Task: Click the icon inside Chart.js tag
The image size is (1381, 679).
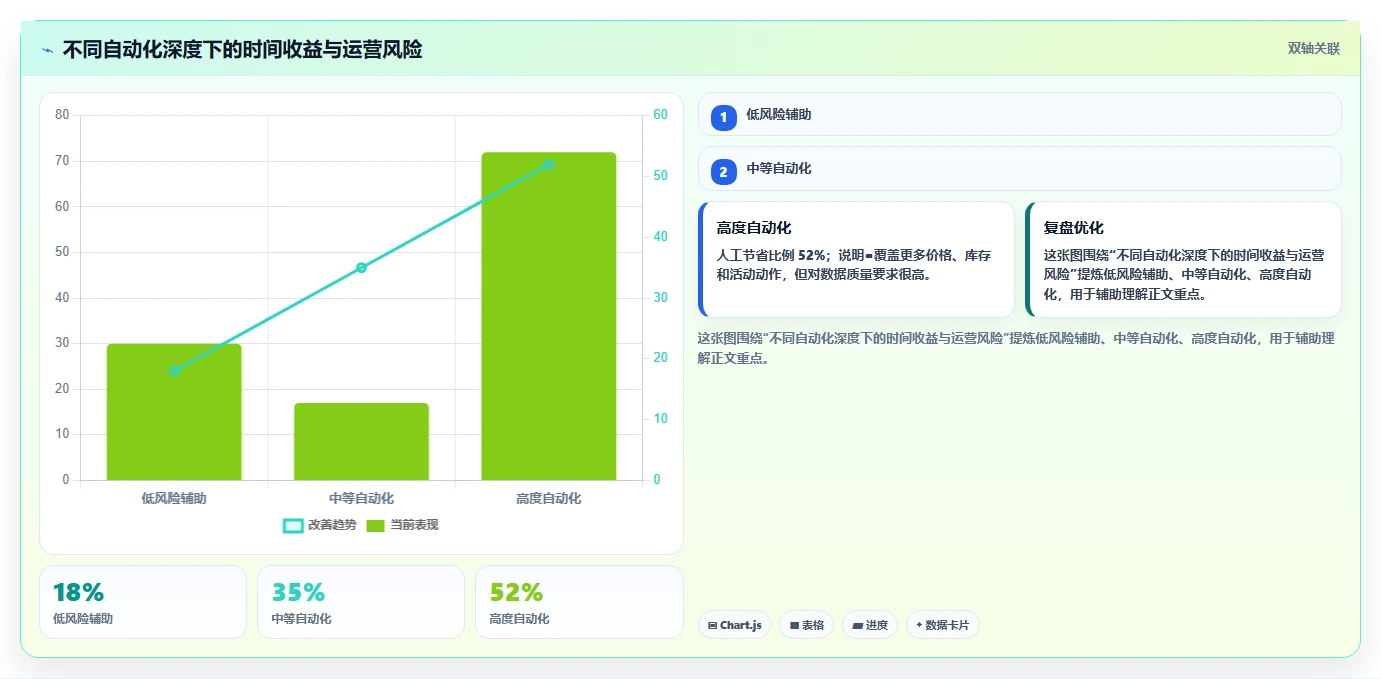Action: [x=712, y=625]
